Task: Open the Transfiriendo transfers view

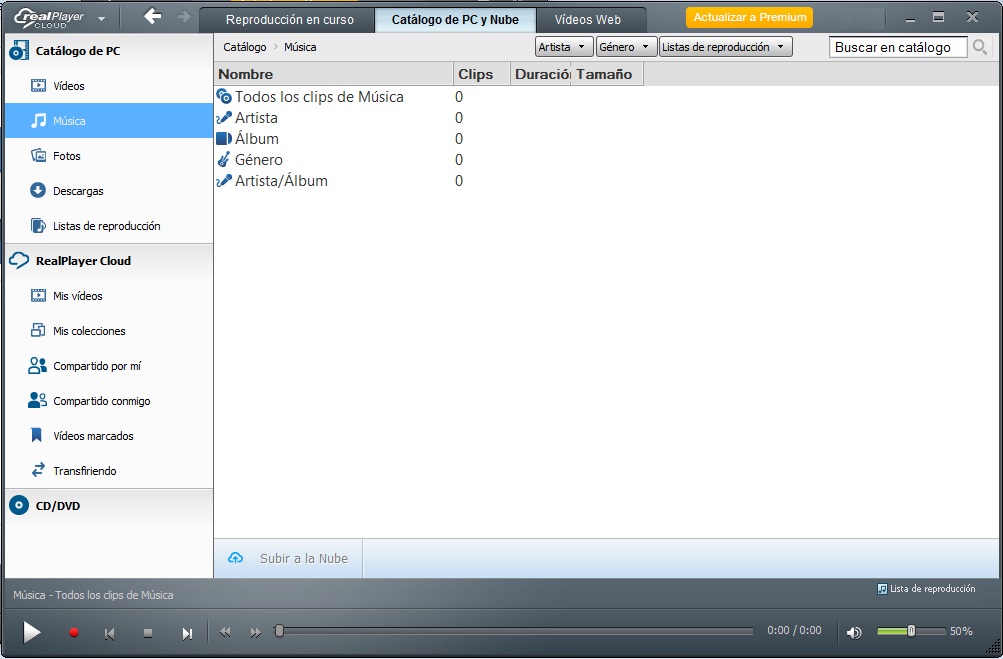Action: [109, 471]
